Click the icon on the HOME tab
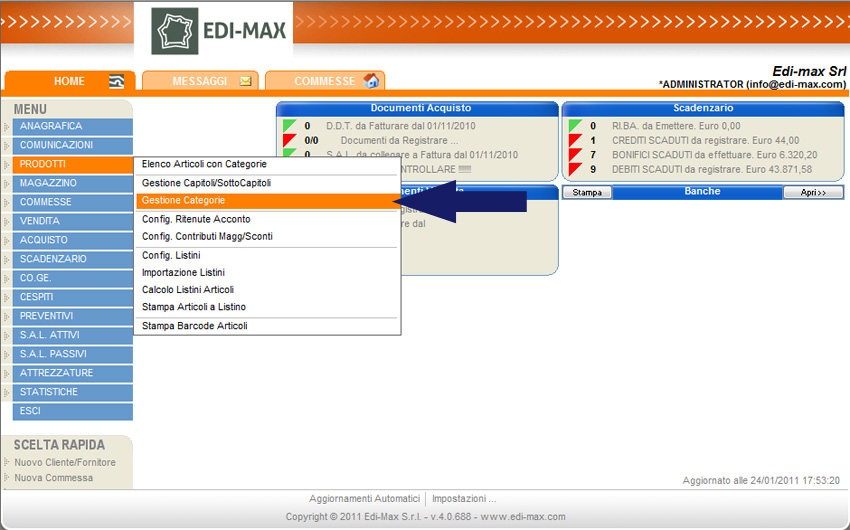Viewport: 850px width, 530px height. click(x=117, y=81)
